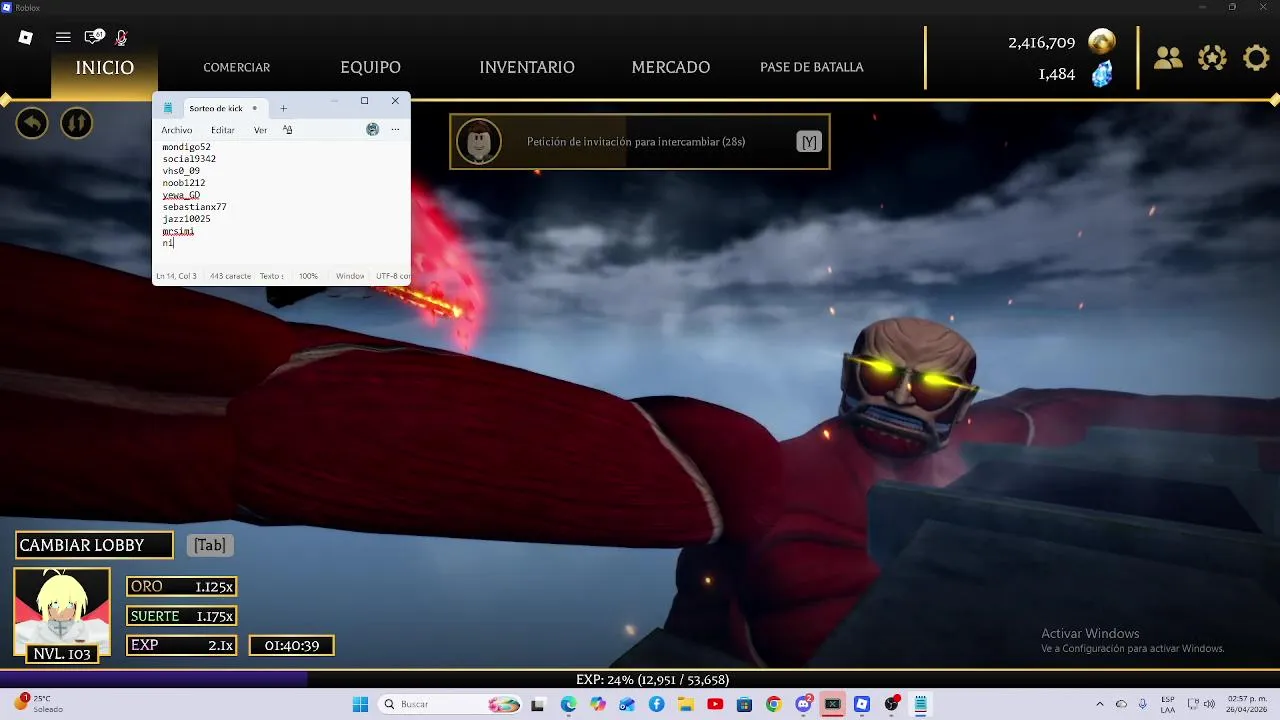This screenshot has height=720, width=1280.
Task: Open the COMERCIAR tab
Action: (237, 67)
